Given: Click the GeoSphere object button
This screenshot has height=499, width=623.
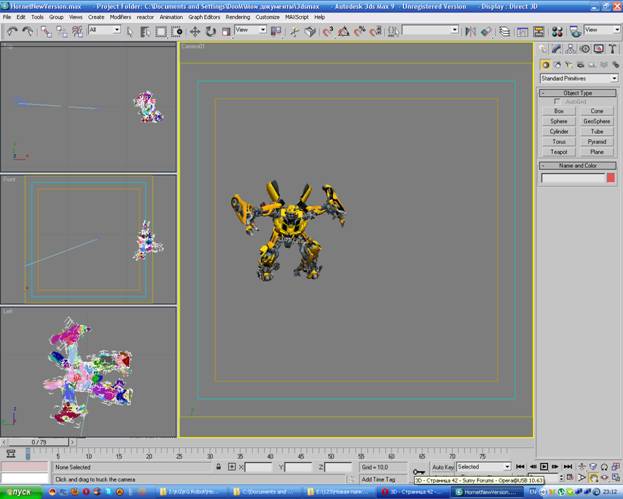Looking at the screenshot, I should pos(597,121).
